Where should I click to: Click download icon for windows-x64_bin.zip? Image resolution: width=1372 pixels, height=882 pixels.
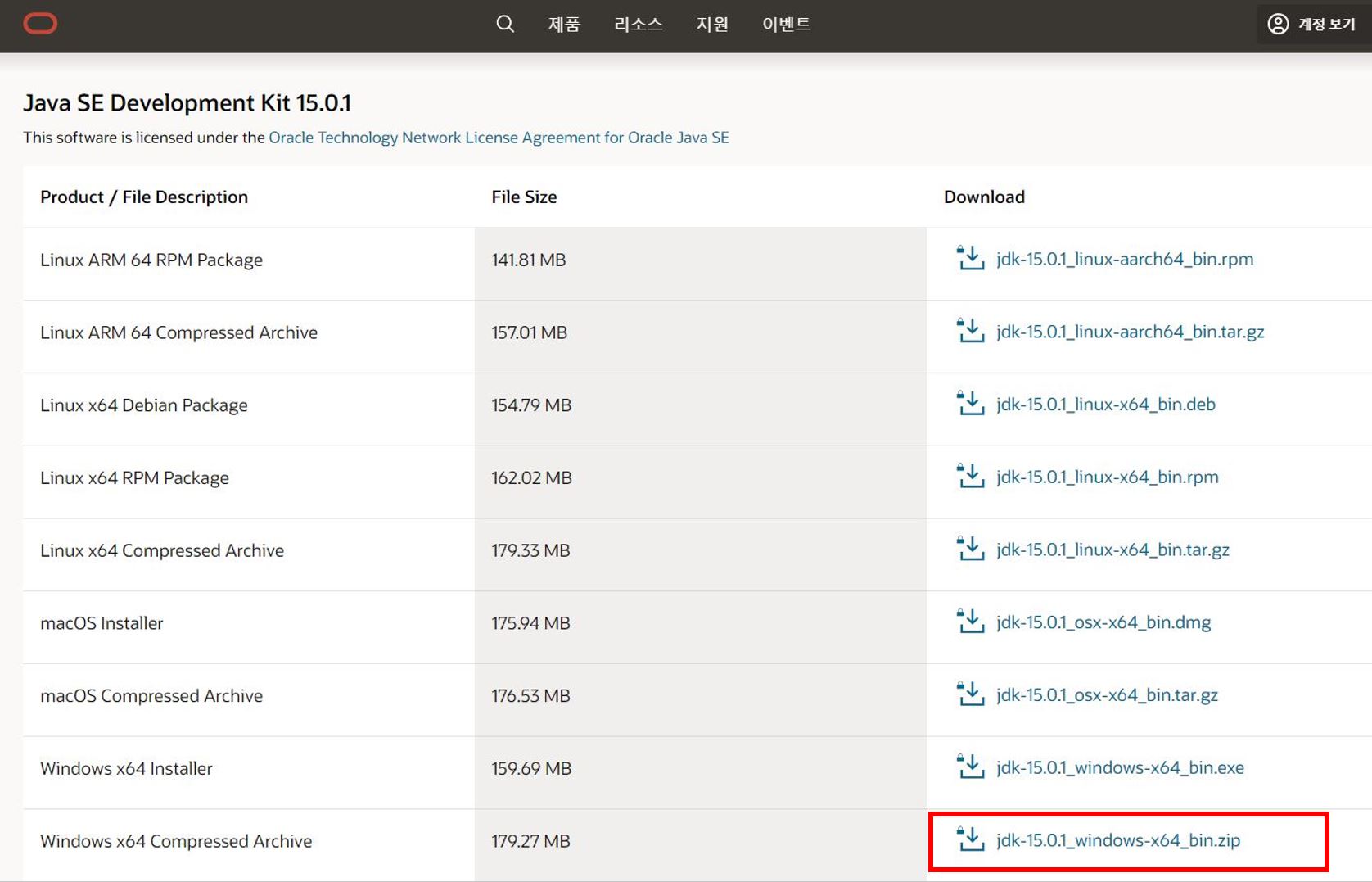coord(970,839)
